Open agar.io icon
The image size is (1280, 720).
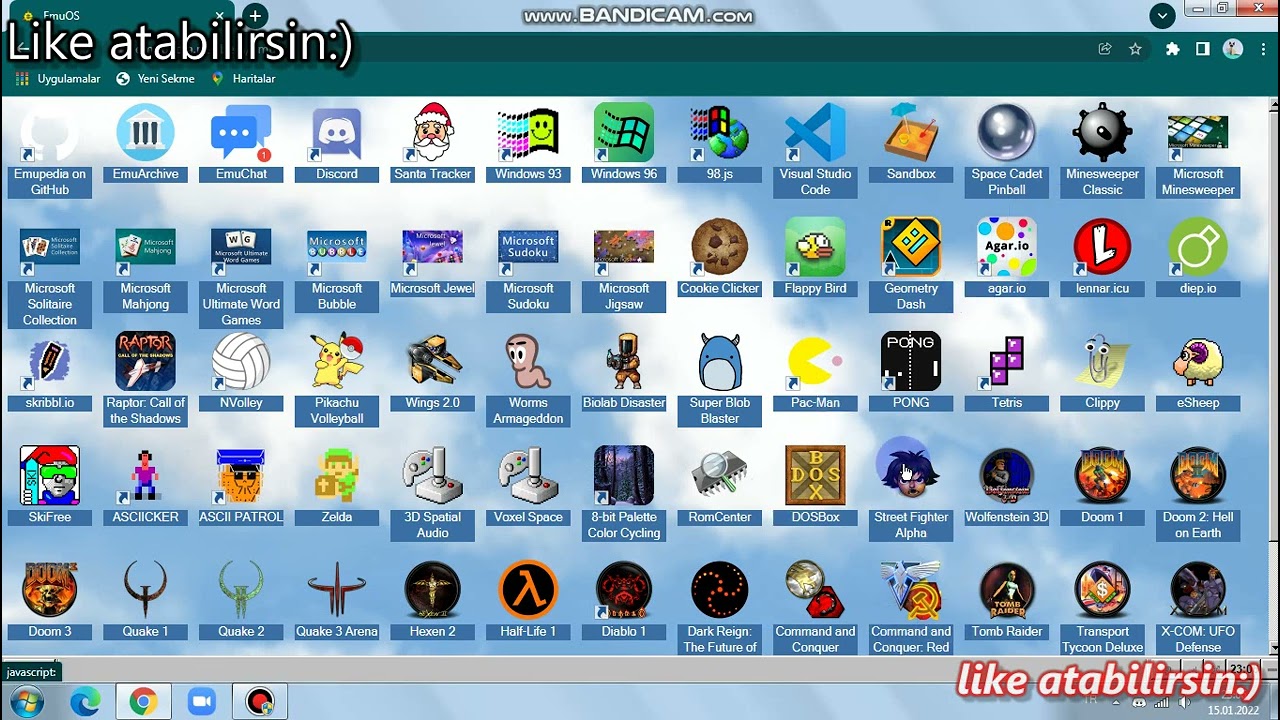coord(1007,247)
